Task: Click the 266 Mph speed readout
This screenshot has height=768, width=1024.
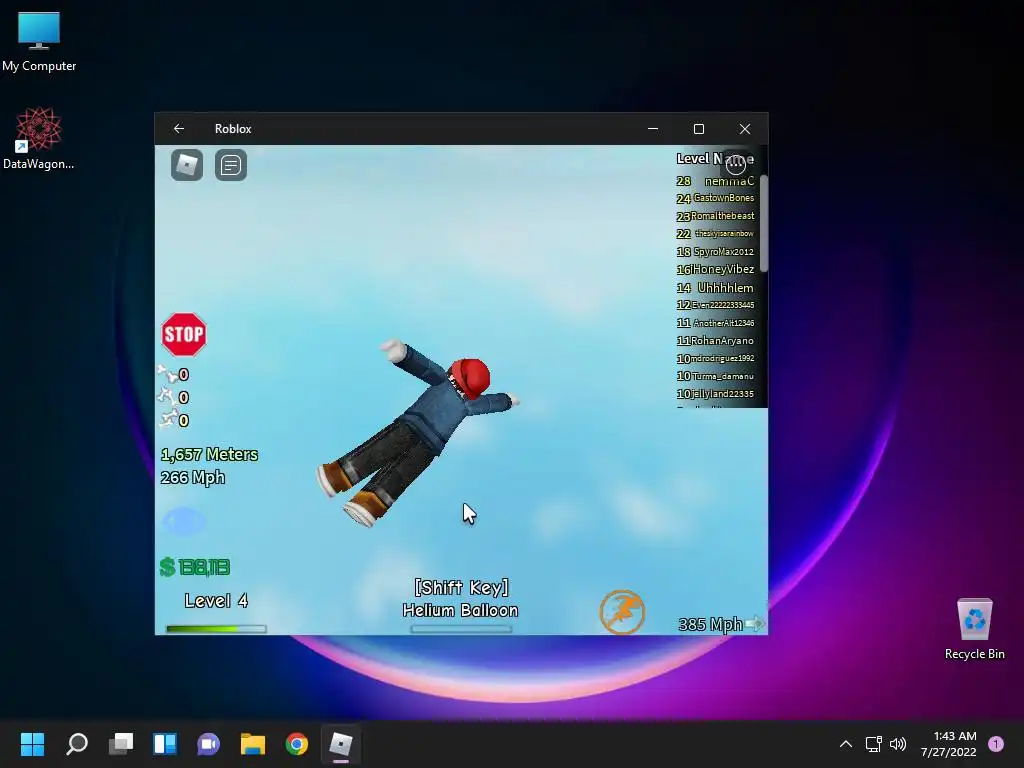Action: click(193, 477)
